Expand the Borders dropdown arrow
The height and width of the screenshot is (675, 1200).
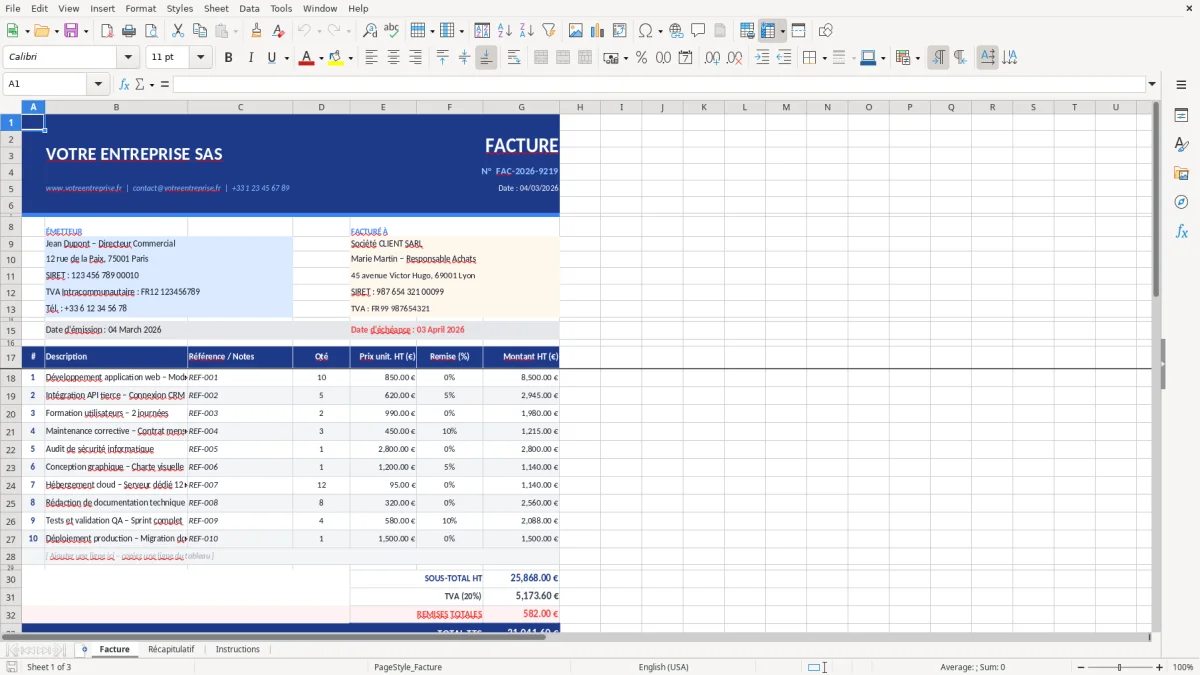824,58
